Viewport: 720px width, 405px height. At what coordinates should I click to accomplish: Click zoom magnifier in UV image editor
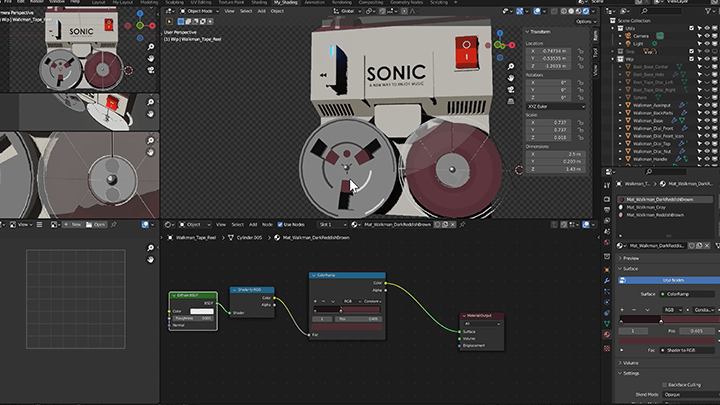click(151, 248)
